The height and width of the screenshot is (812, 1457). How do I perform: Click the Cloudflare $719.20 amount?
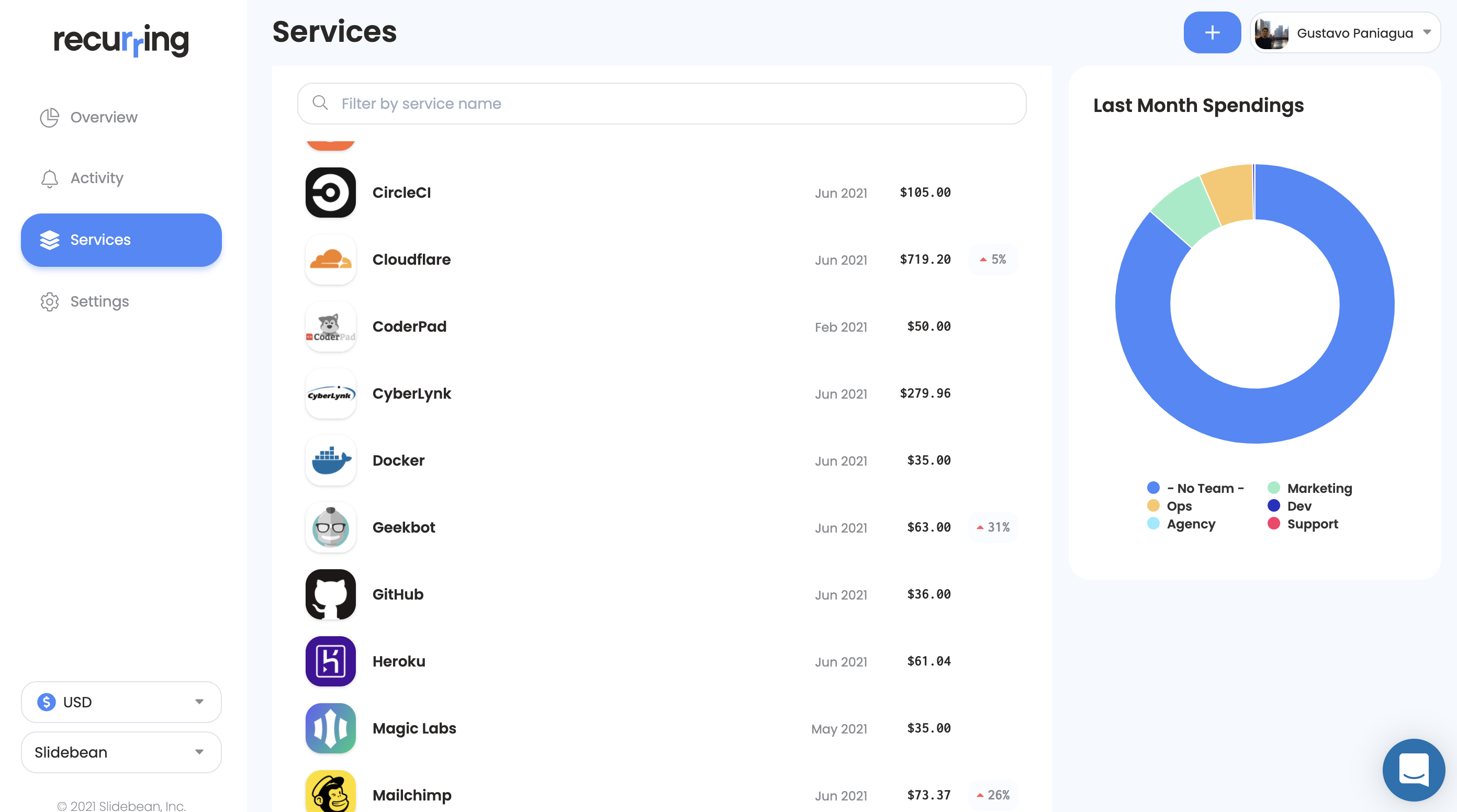click(925, 260)
